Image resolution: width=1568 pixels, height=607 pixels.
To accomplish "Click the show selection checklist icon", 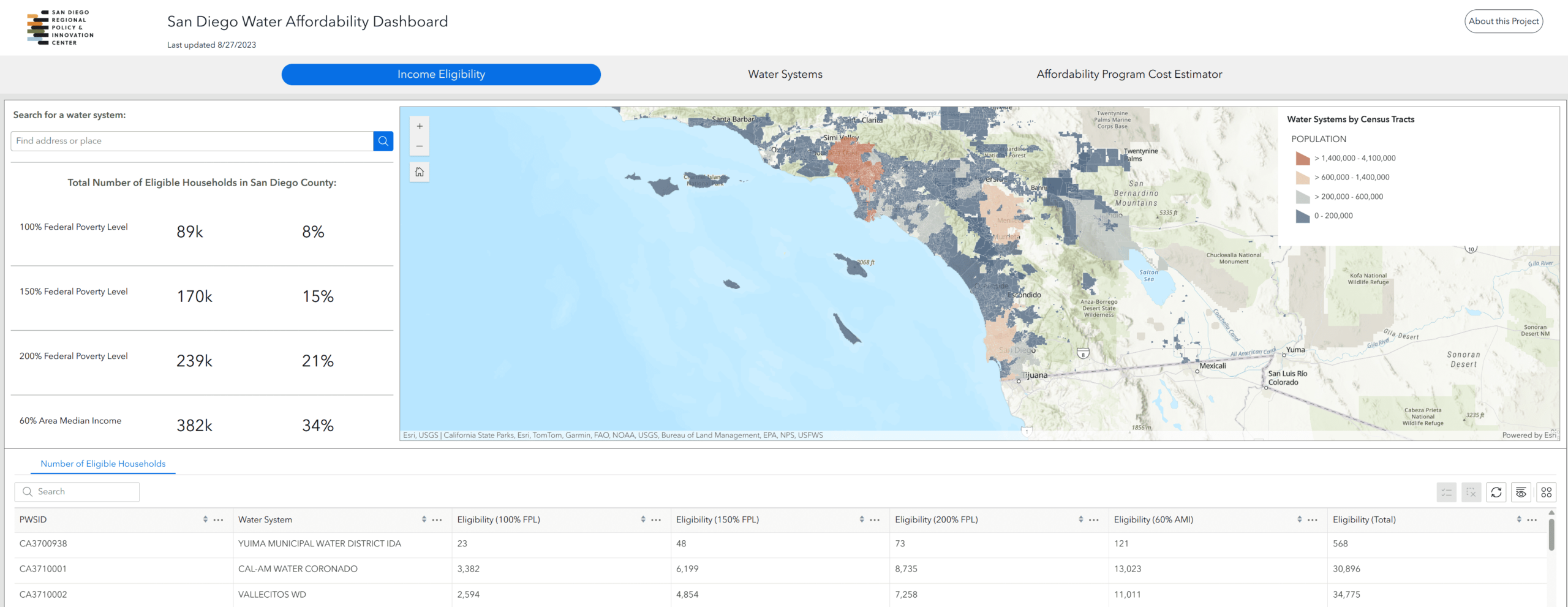I will click(1447, 492).
